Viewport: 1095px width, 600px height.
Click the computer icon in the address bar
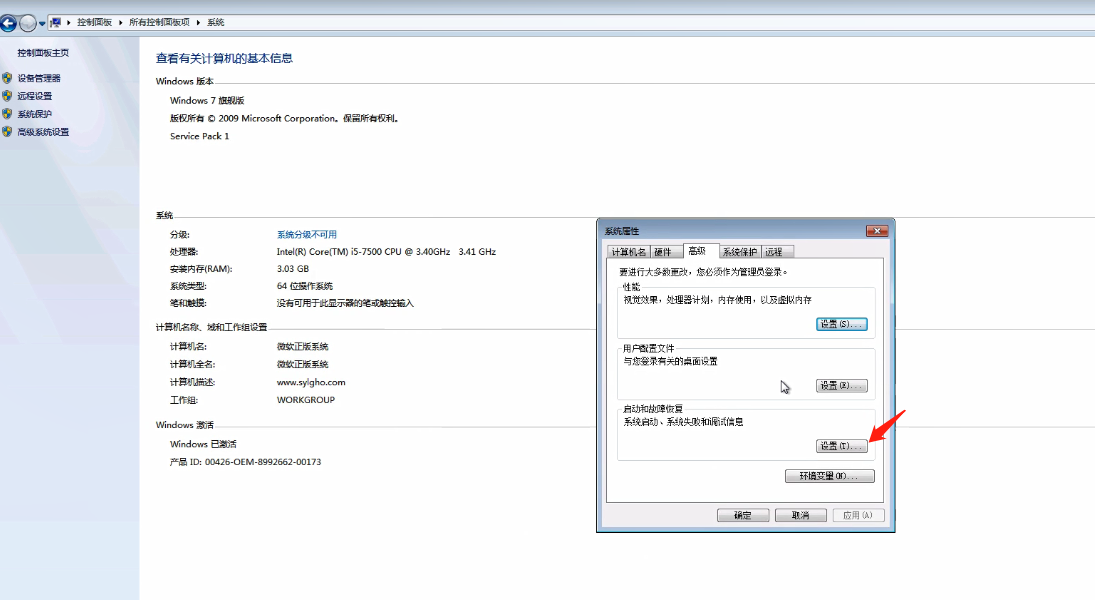point(55,22)
